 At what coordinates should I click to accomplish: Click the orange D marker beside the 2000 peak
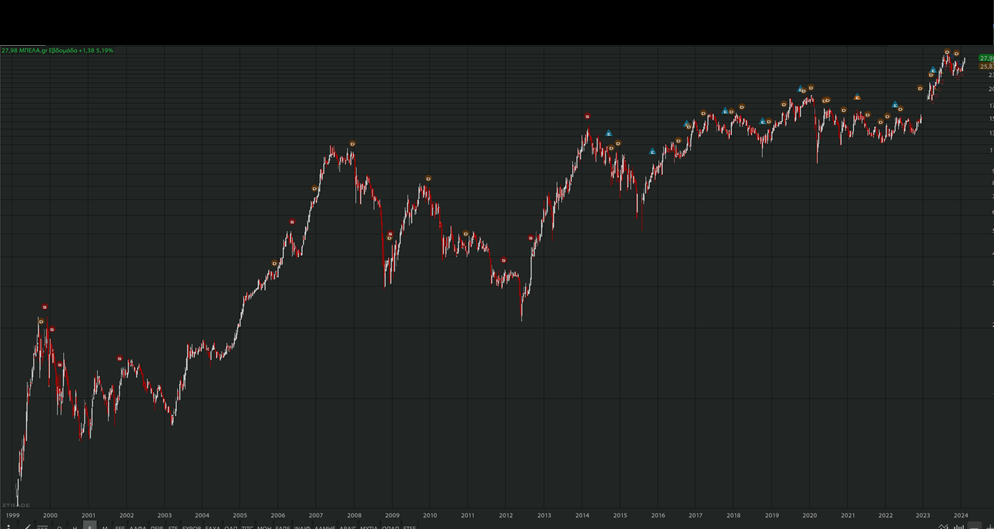41,322
